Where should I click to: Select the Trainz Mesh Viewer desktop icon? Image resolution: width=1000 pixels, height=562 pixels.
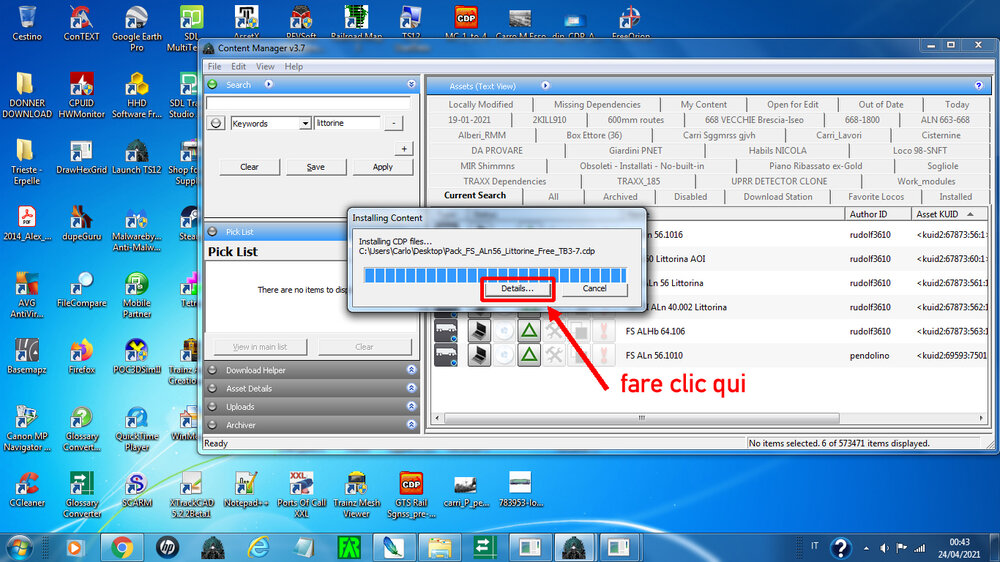(x=356, y=494)
